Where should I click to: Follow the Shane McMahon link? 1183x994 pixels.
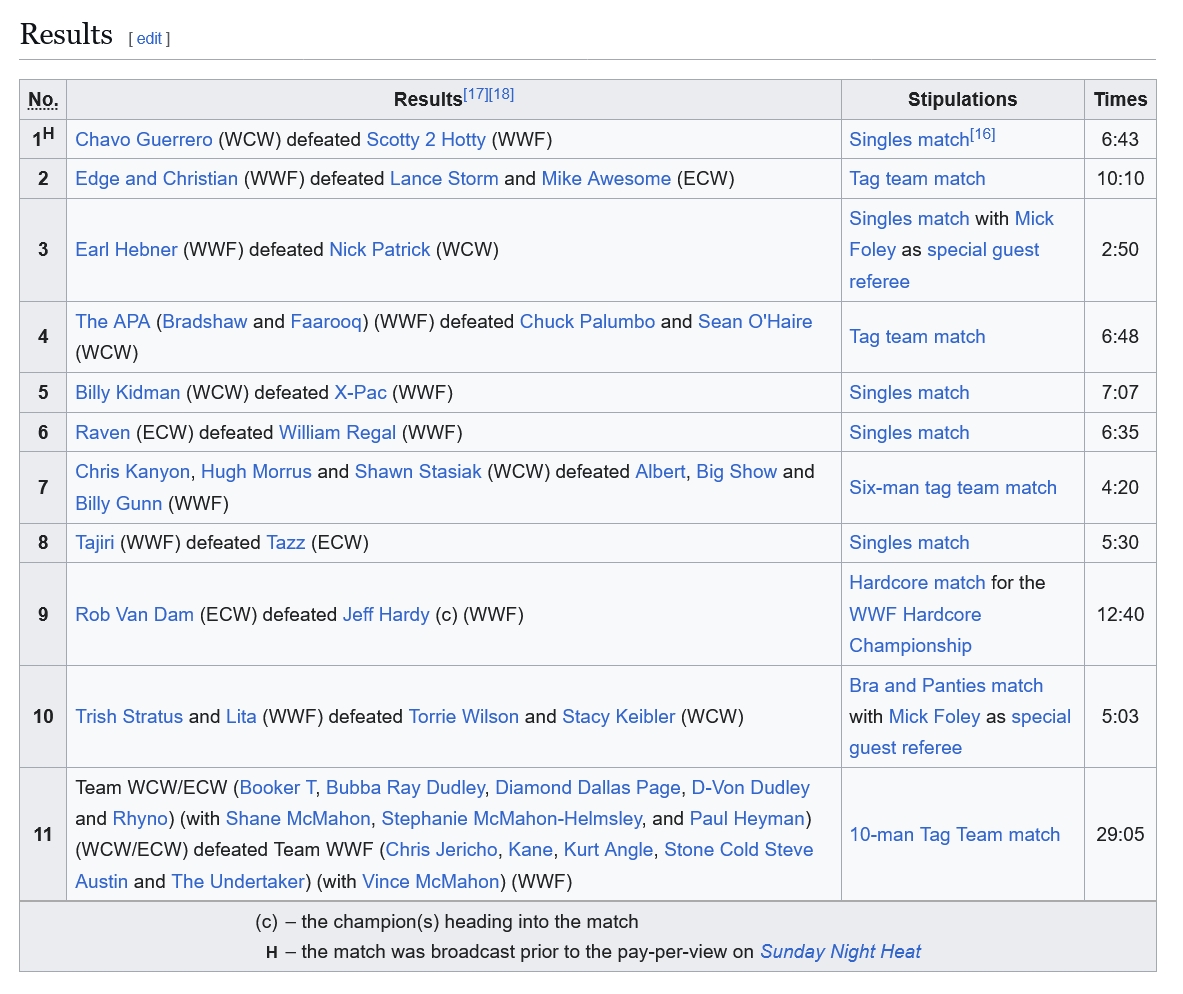point(298,819)
